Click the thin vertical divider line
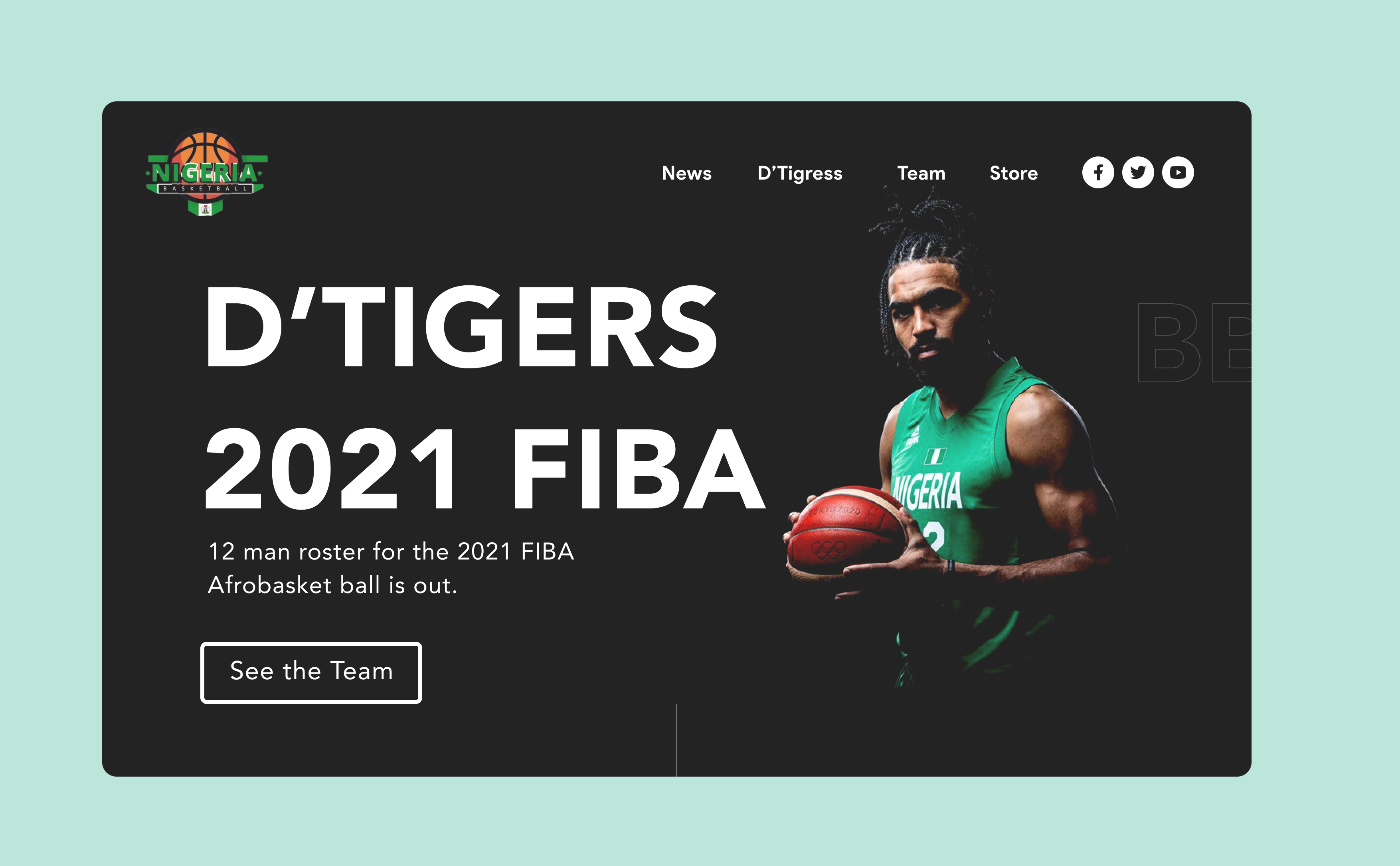The width and height of the screenshot is (1400, 866). point(677,740)
